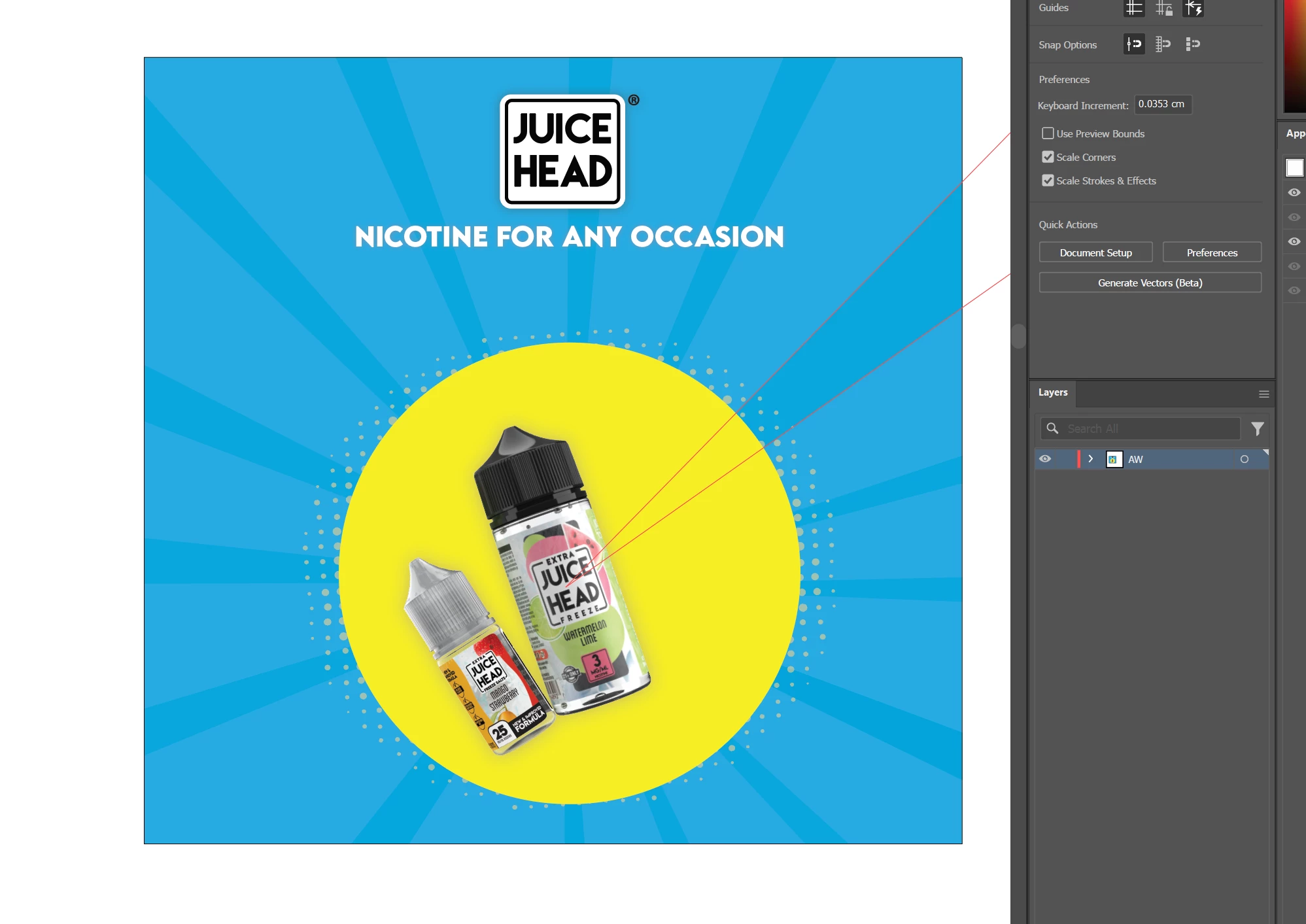Click the white fill swatch in Appearance

(1294, 167)
